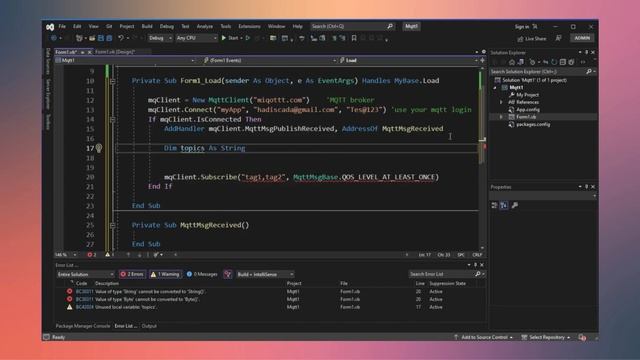Click the Undo toolbar icon
This screenshot has width=640, height=360.
click(121, 38)
